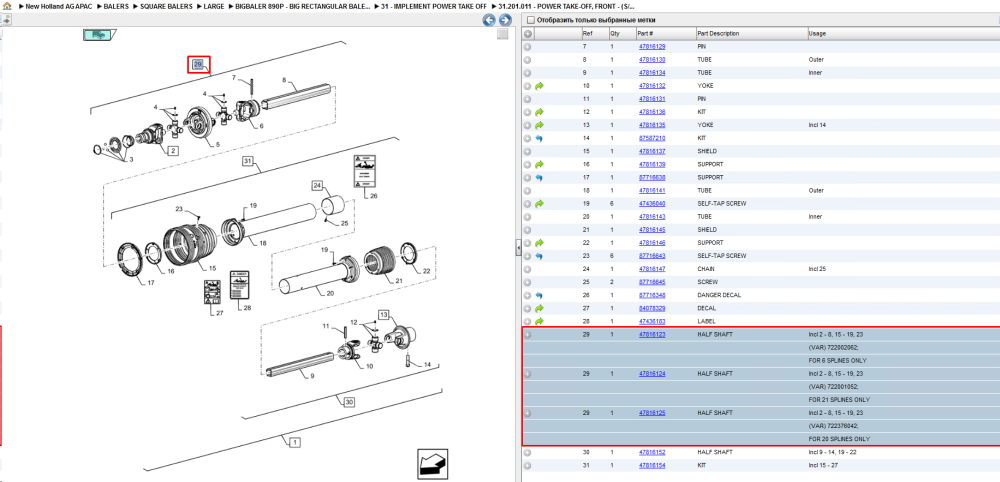The height and width of the screenshot is (482, 1000).
Task: Sort by the Ref column header
Action: tap(587, 33)
